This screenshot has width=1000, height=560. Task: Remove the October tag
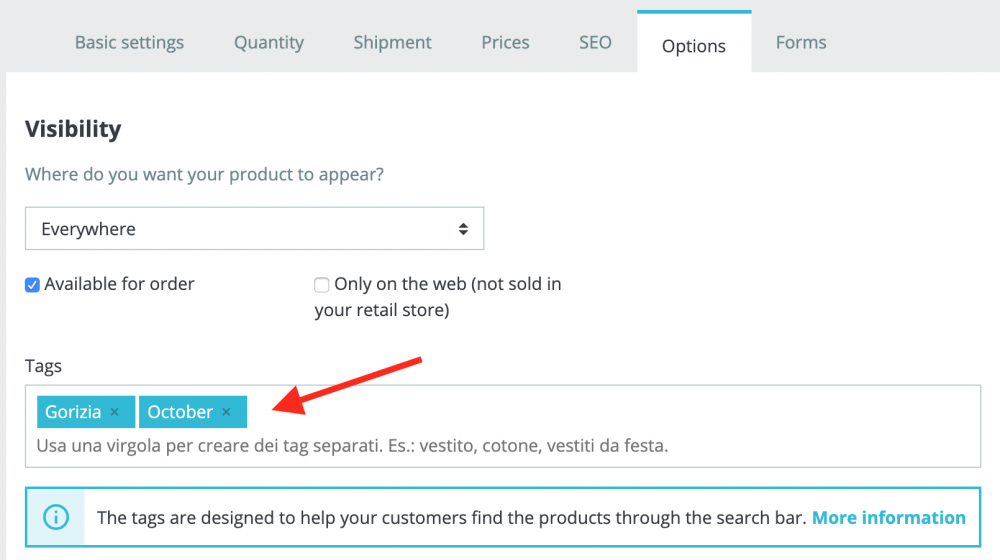(226, 412)
